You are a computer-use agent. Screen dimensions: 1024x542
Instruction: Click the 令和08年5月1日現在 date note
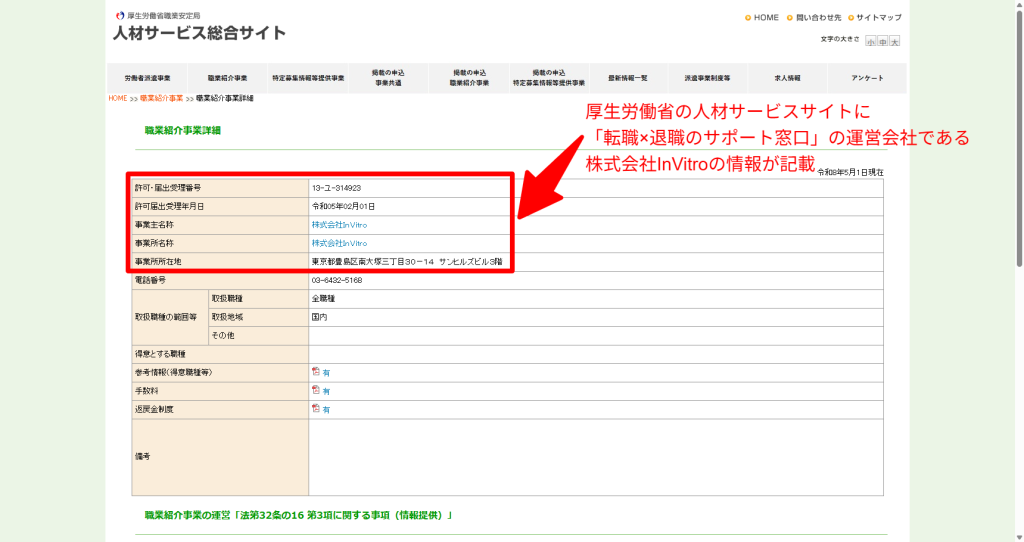pos(850,172)
